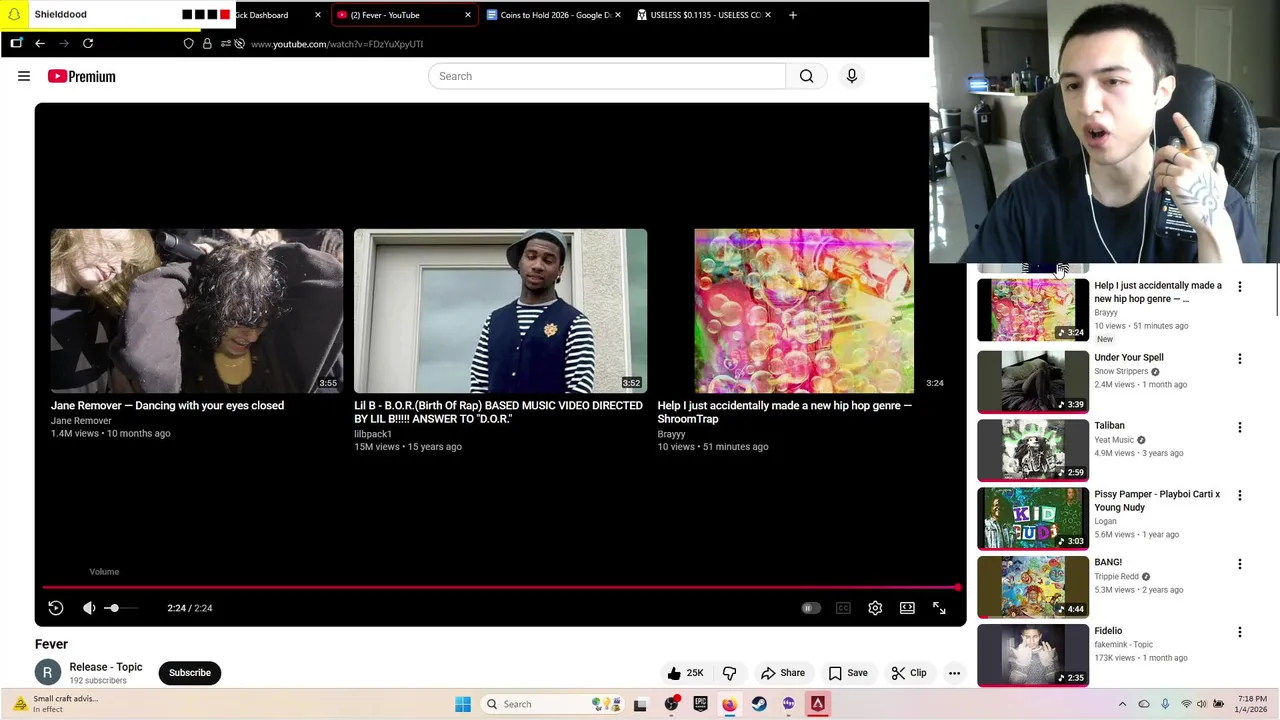Open options menu for BANG! video
1280x720 pixels.
coord(1240,564)
